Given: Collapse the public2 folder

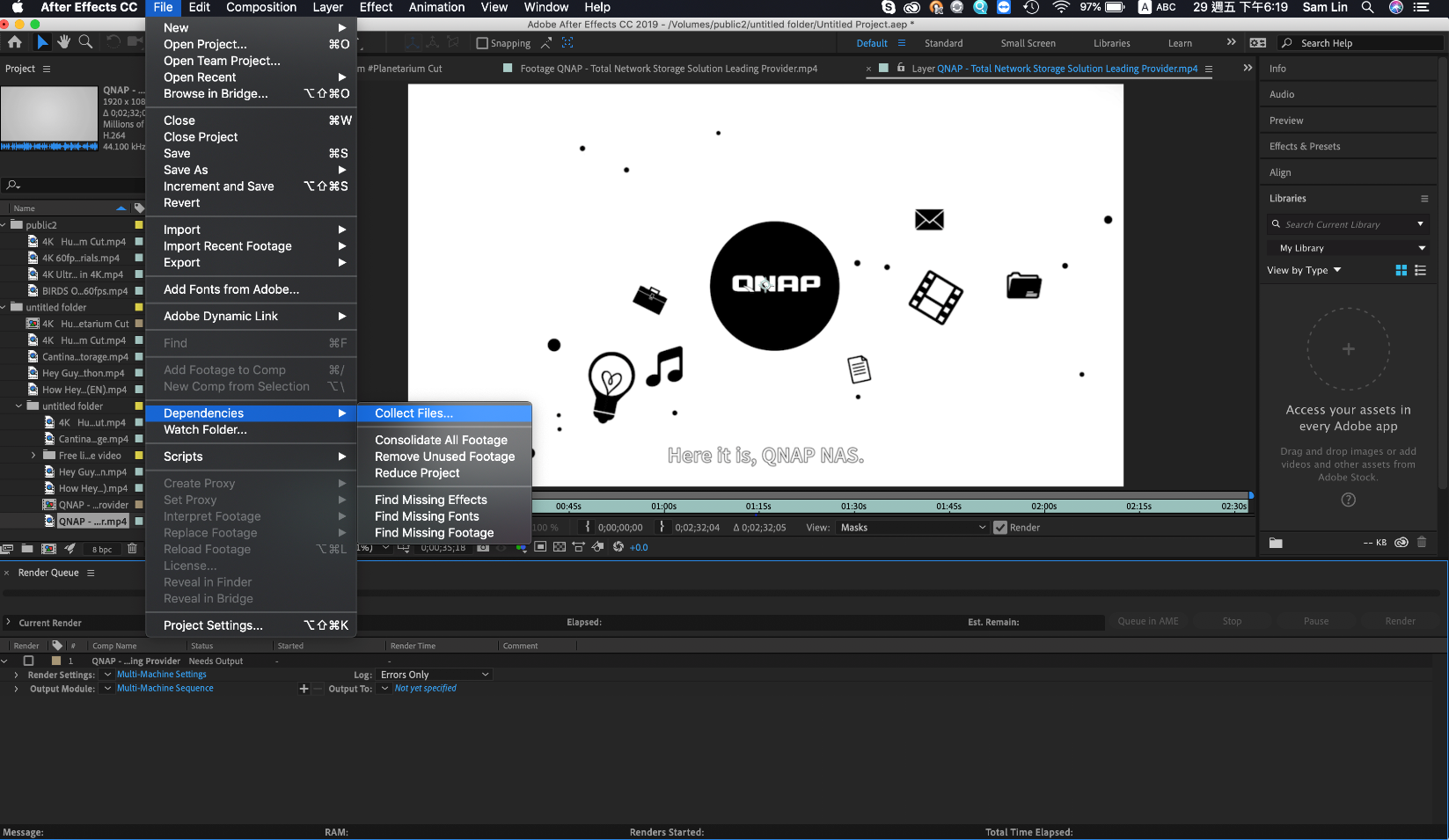Looking at the screenshot, I should pyautogui.click(x=4, y=225).
